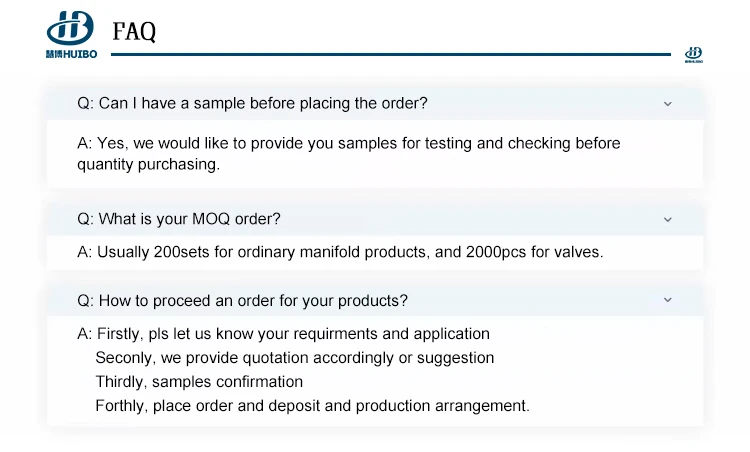Click the blue divider line under FAQ
This screenshot has width=750, height=452.
[391, 55]
